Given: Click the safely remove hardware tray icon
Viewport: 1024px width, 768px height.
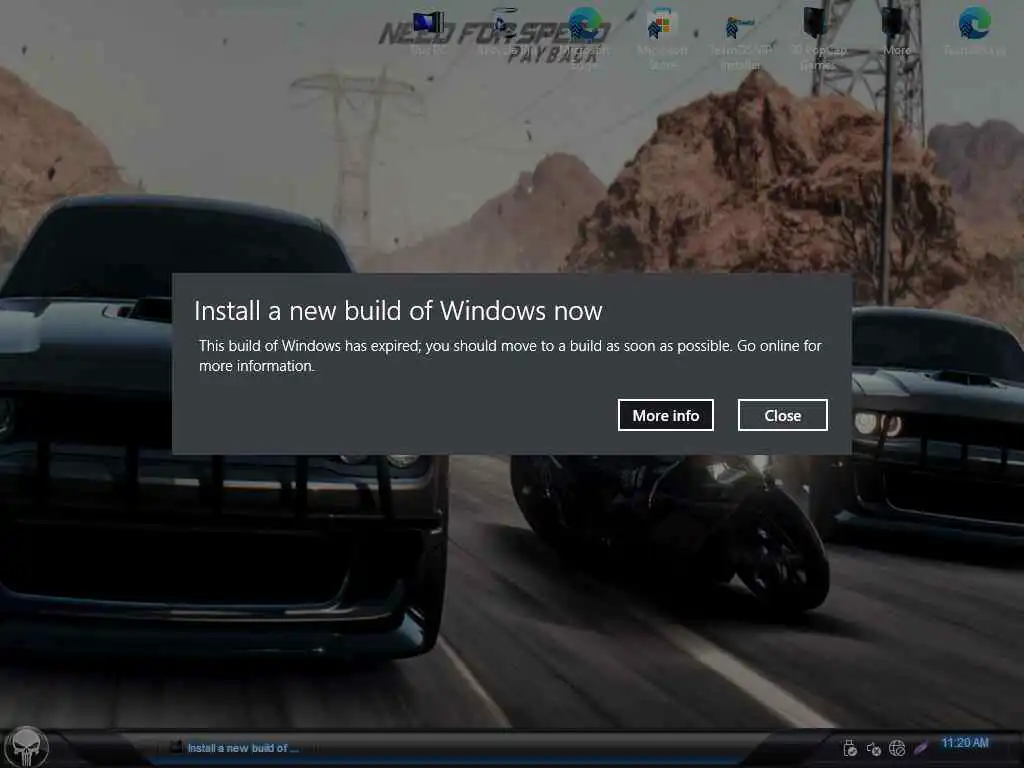Looking at the screenshot, I should coord(850,748).
